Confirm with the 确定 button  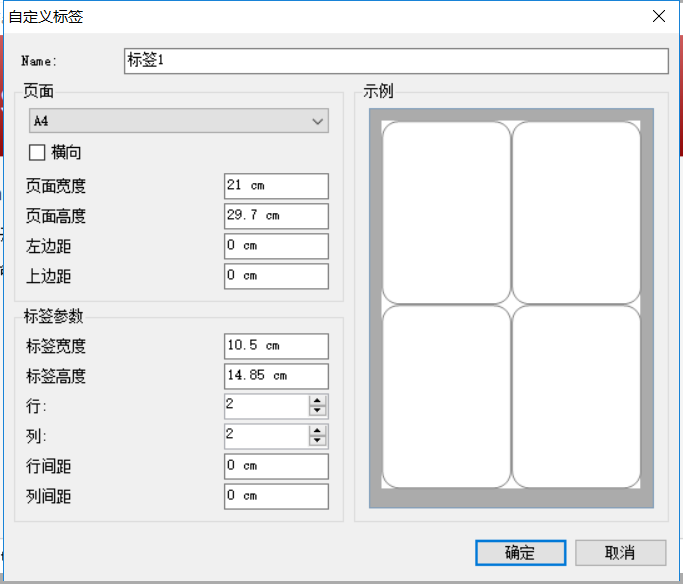click(521, 553)
